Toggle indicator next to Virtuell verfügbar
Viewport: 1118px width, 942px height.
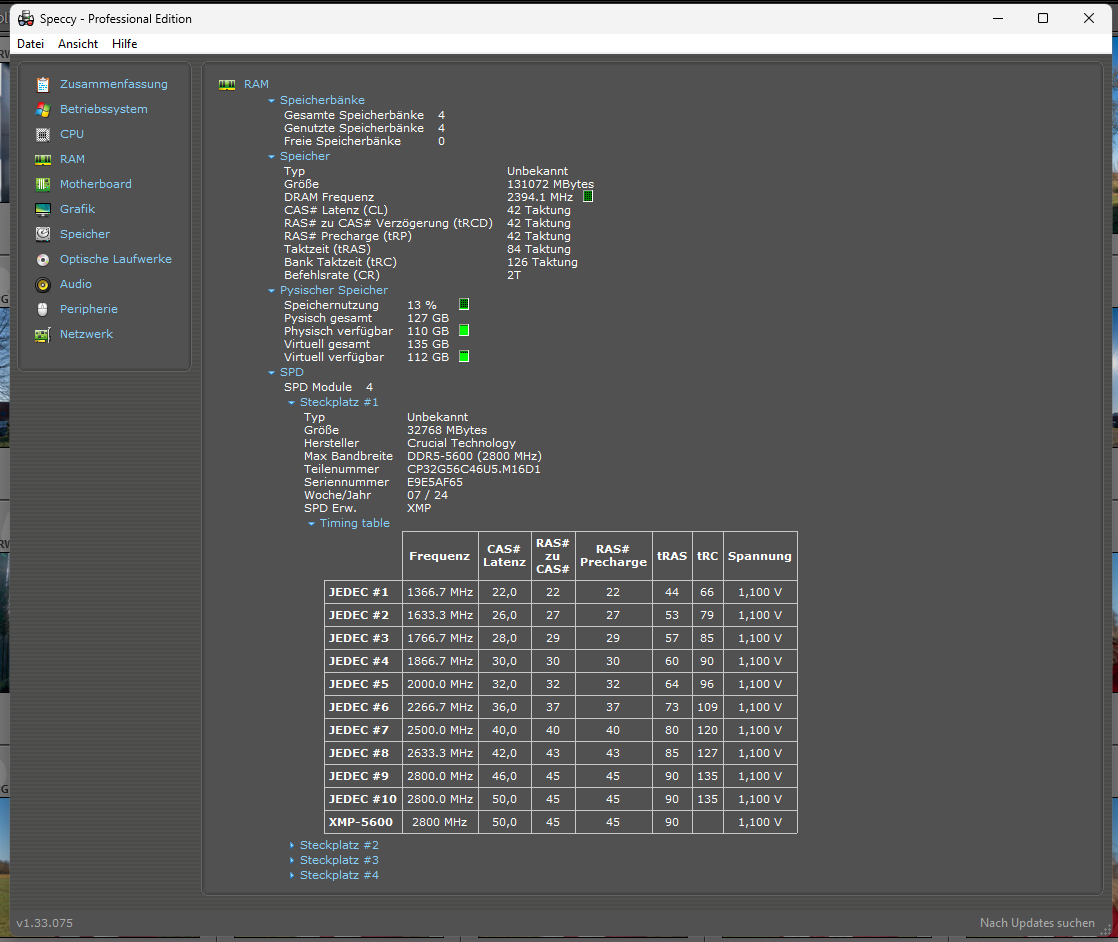click(x=464, y=356)
